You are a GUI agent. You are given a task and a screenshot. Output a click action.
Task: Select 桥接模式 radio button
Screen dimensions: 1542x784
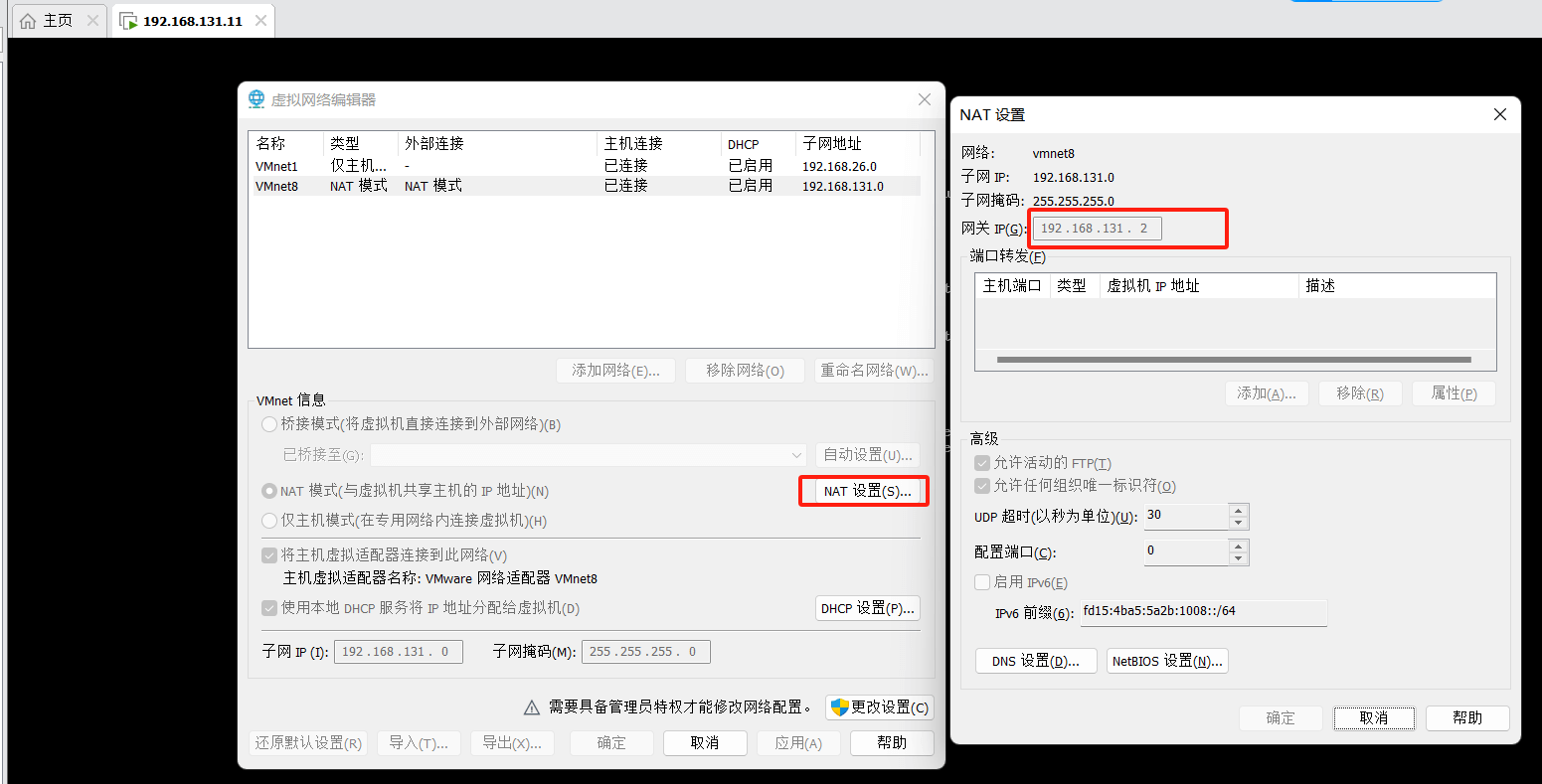tap(269, 424)
